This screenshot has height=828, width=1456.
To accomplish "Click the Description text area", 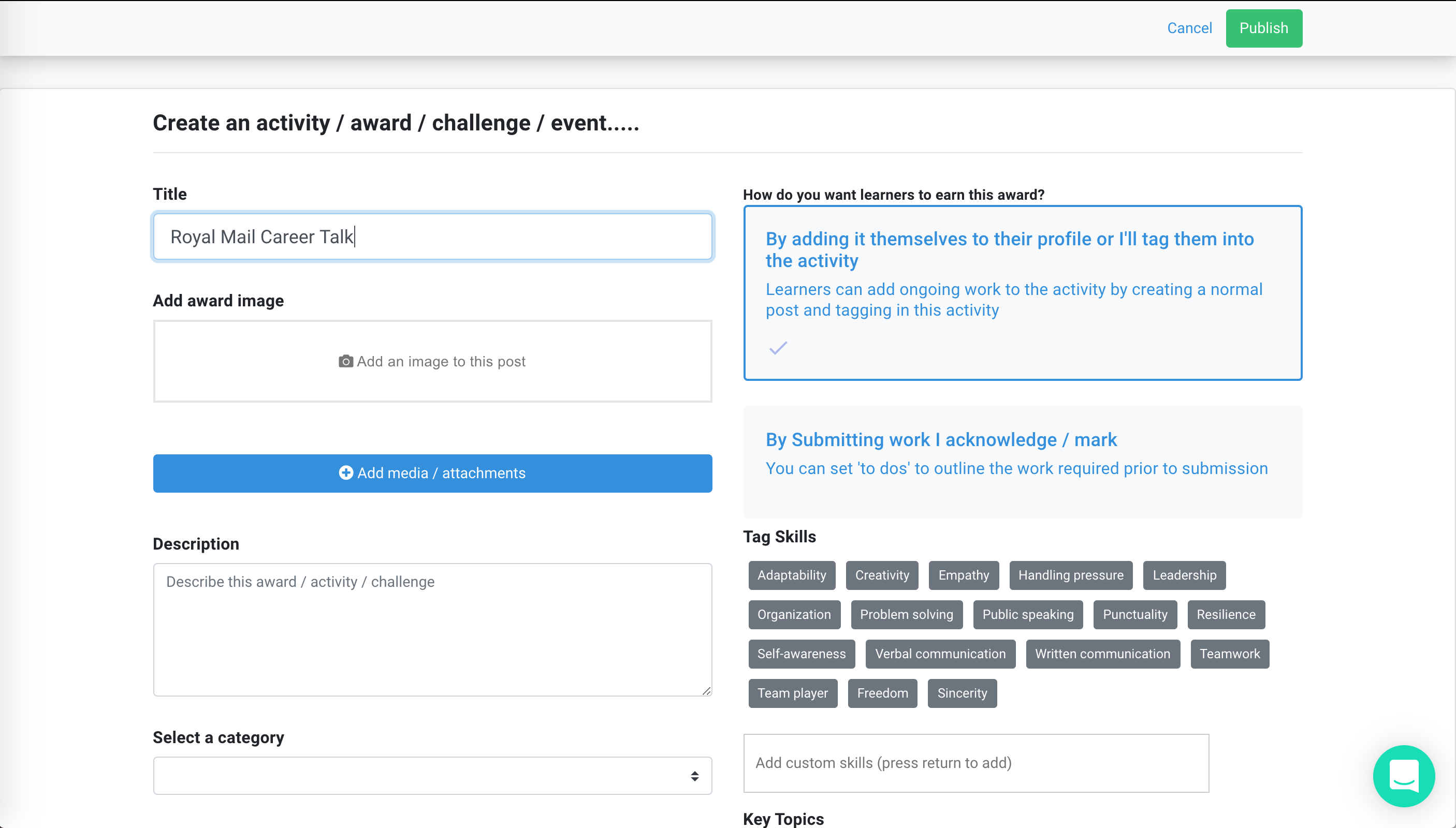I will point(432,629).
